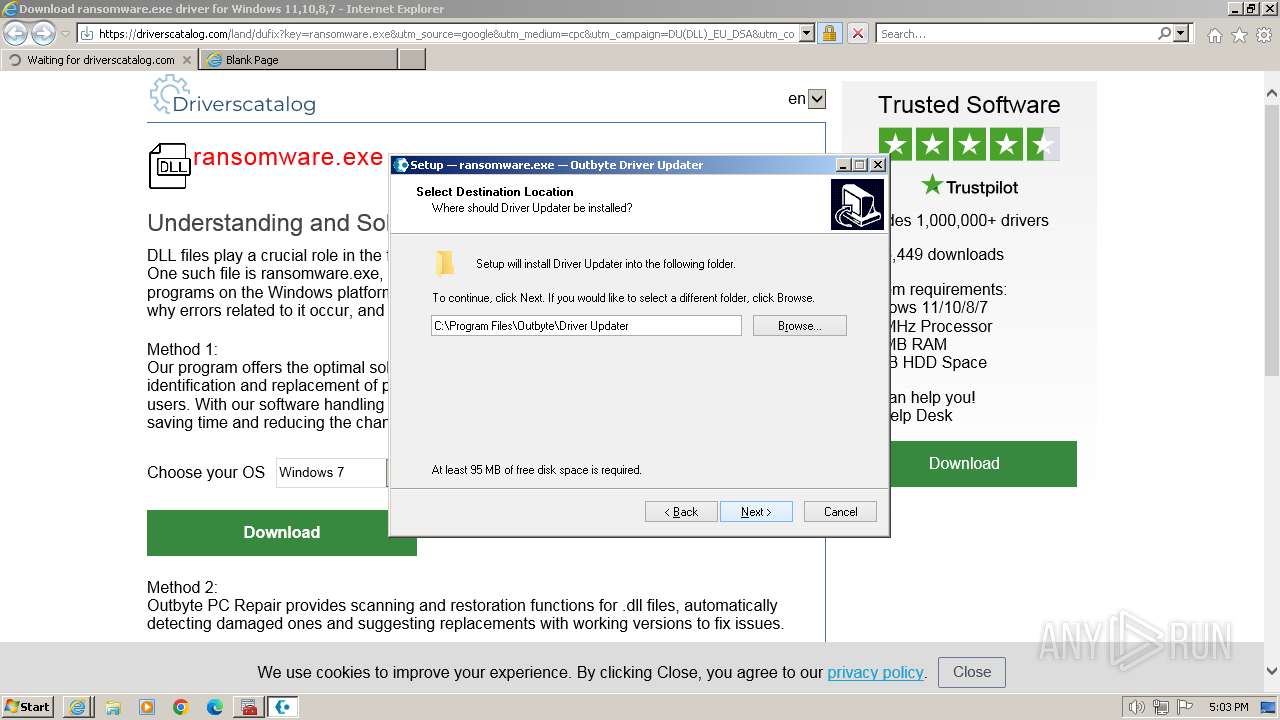
Task: Click 'At least 95 MB of free disk space' text
Action: tap(537, 469)
